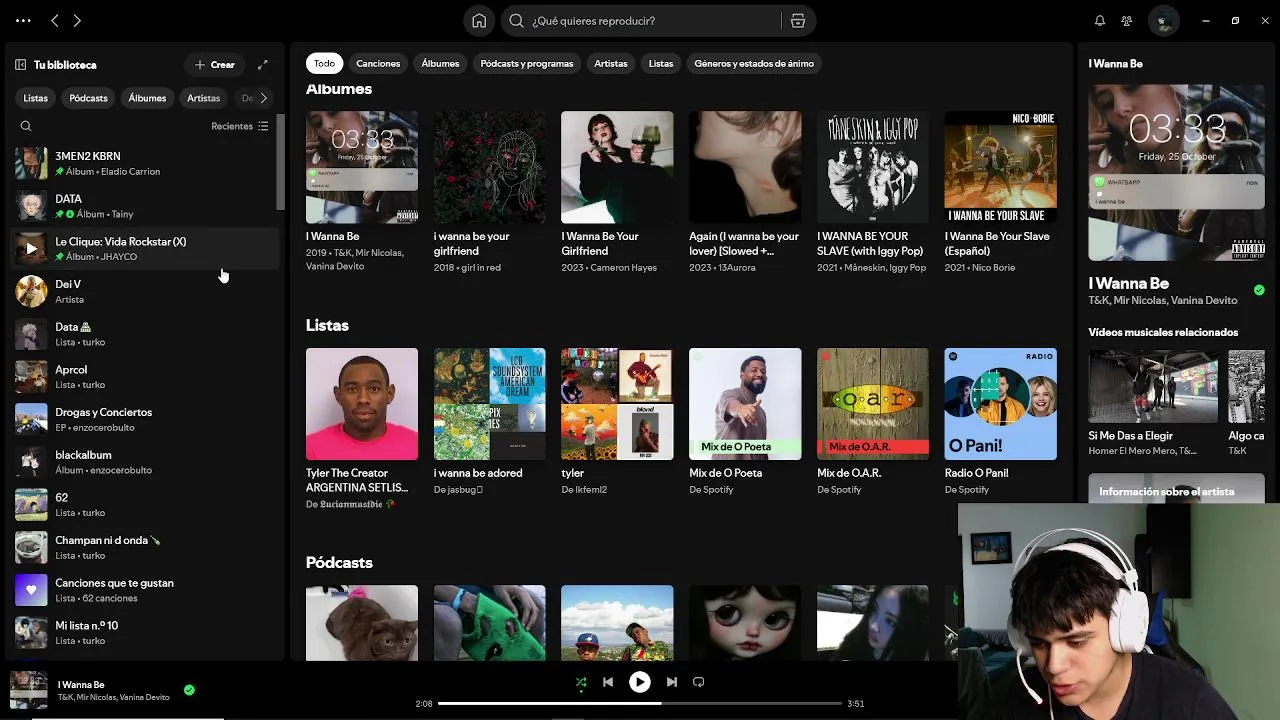Select Listas chip in search results
Viewport: 1280px width, 720px height.
point(661,63)
